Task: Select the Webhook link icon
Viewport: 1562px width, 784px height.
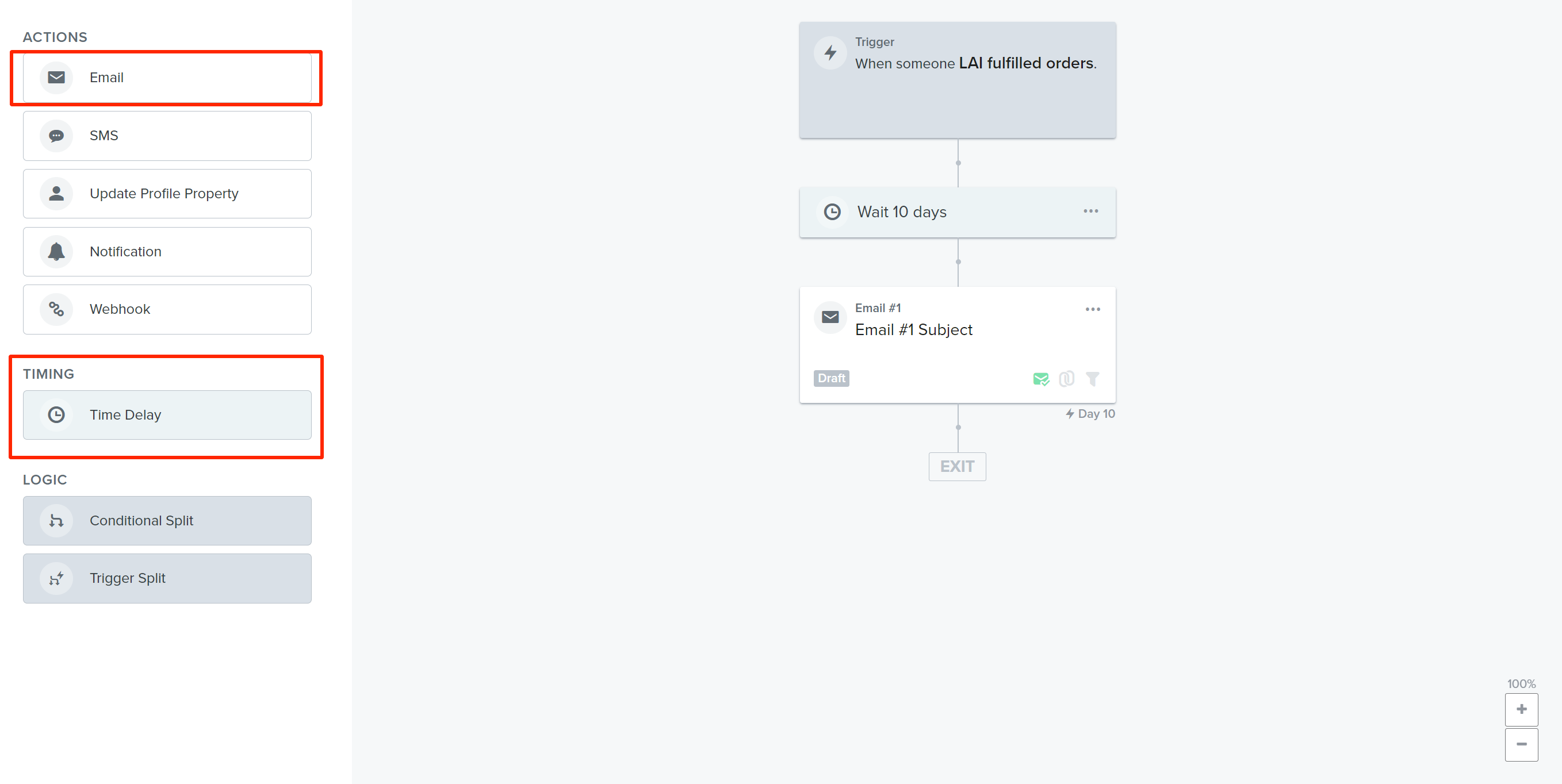Action: pos(56,310)
